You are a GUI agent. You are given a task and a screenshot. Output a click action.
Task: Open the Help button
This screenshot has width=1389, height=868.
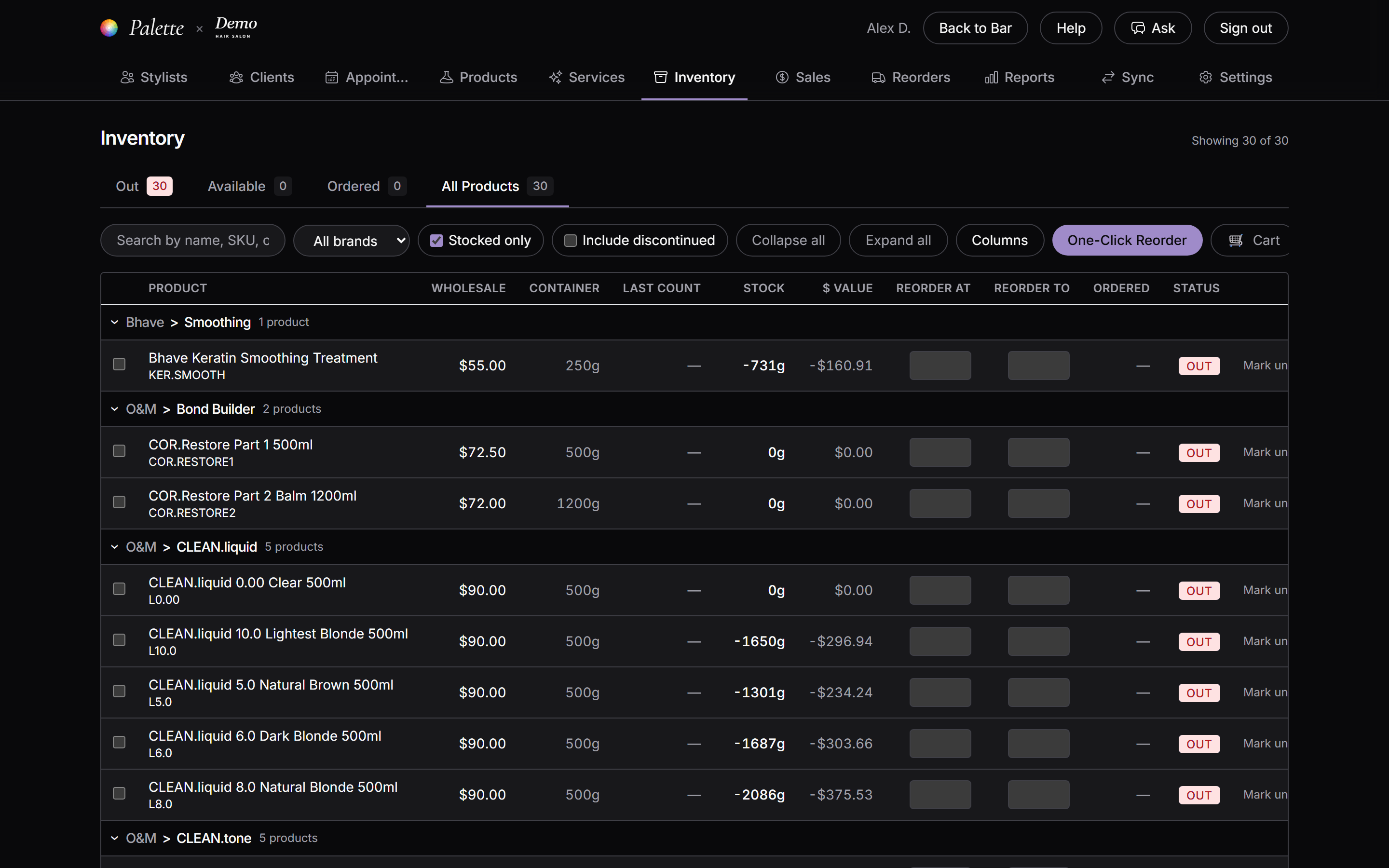click(1071, 28)
